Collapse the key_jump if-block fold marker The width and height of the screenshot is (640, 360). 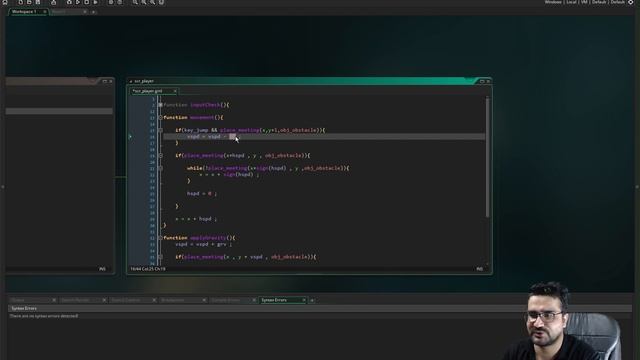point(160,130)
